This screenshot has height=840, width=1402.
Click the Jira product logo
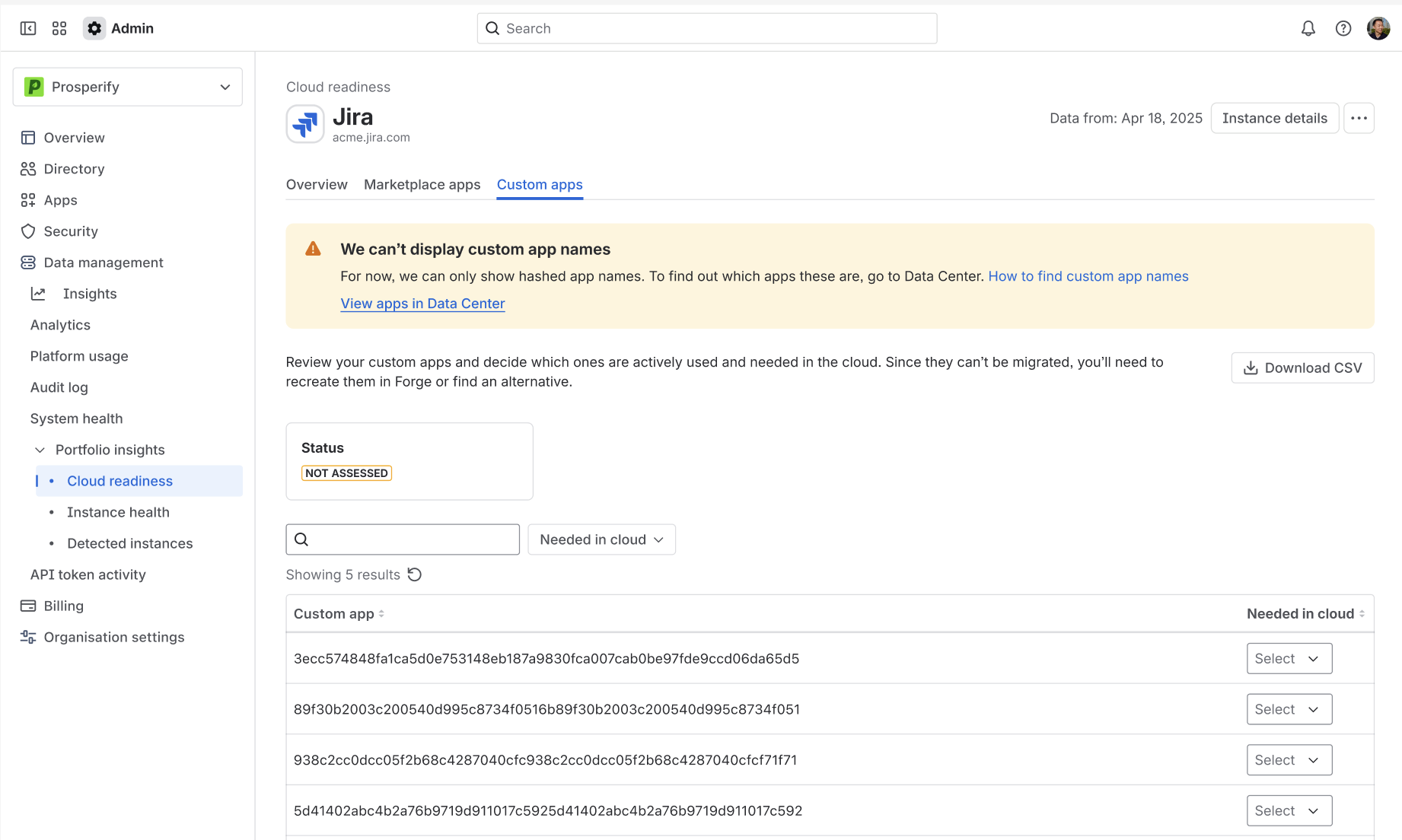point(304,123)
